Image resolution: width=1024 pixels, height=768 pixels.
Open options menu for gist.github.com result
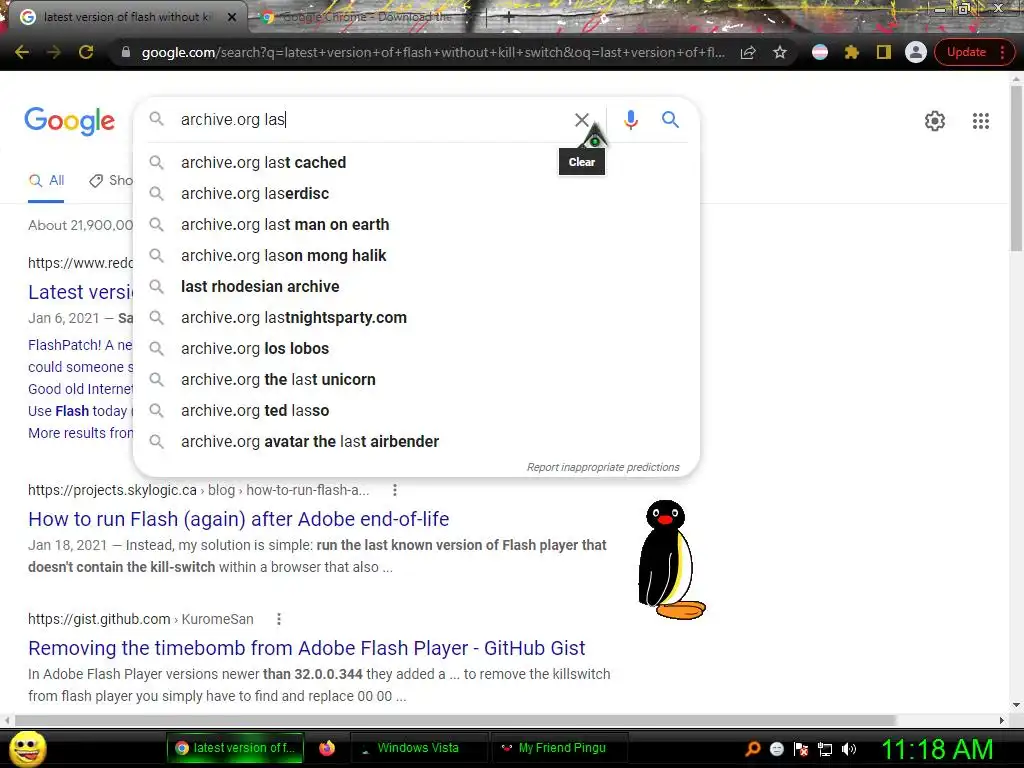(x=279, y=619)
